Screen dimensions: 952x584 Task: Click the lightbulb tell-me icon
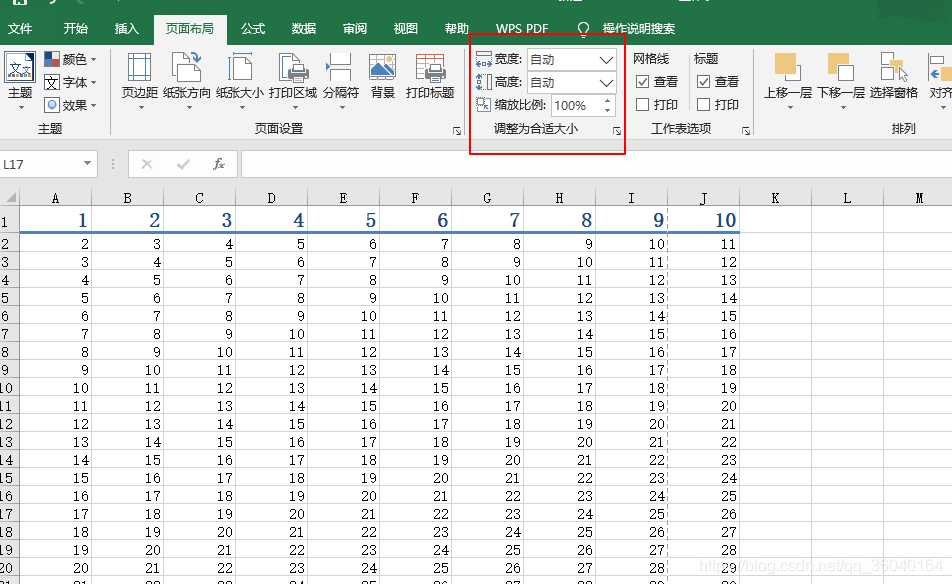583,29
